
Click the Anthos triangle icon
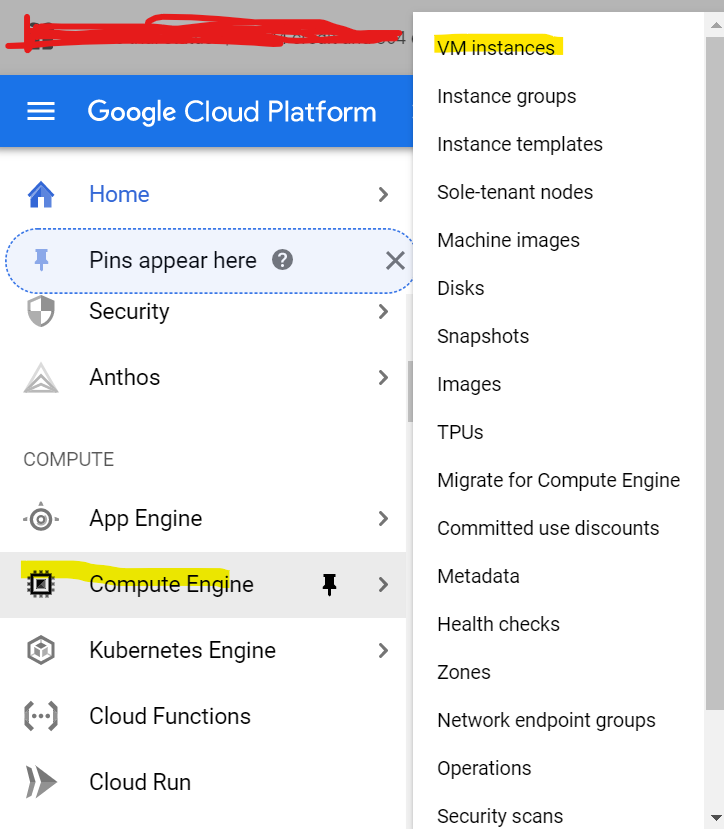(x=41, y=377)
